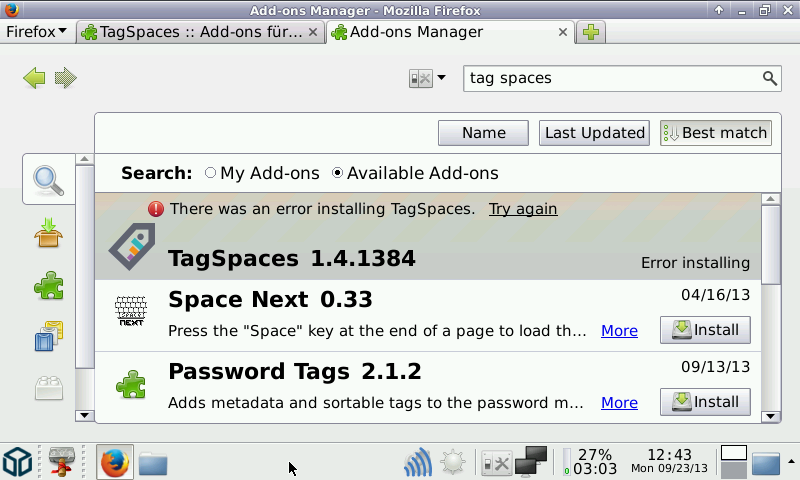The width and height of the screenshot is (800, 480).
Task: Click the forward navigation arrow
Action: coord(66,78)
